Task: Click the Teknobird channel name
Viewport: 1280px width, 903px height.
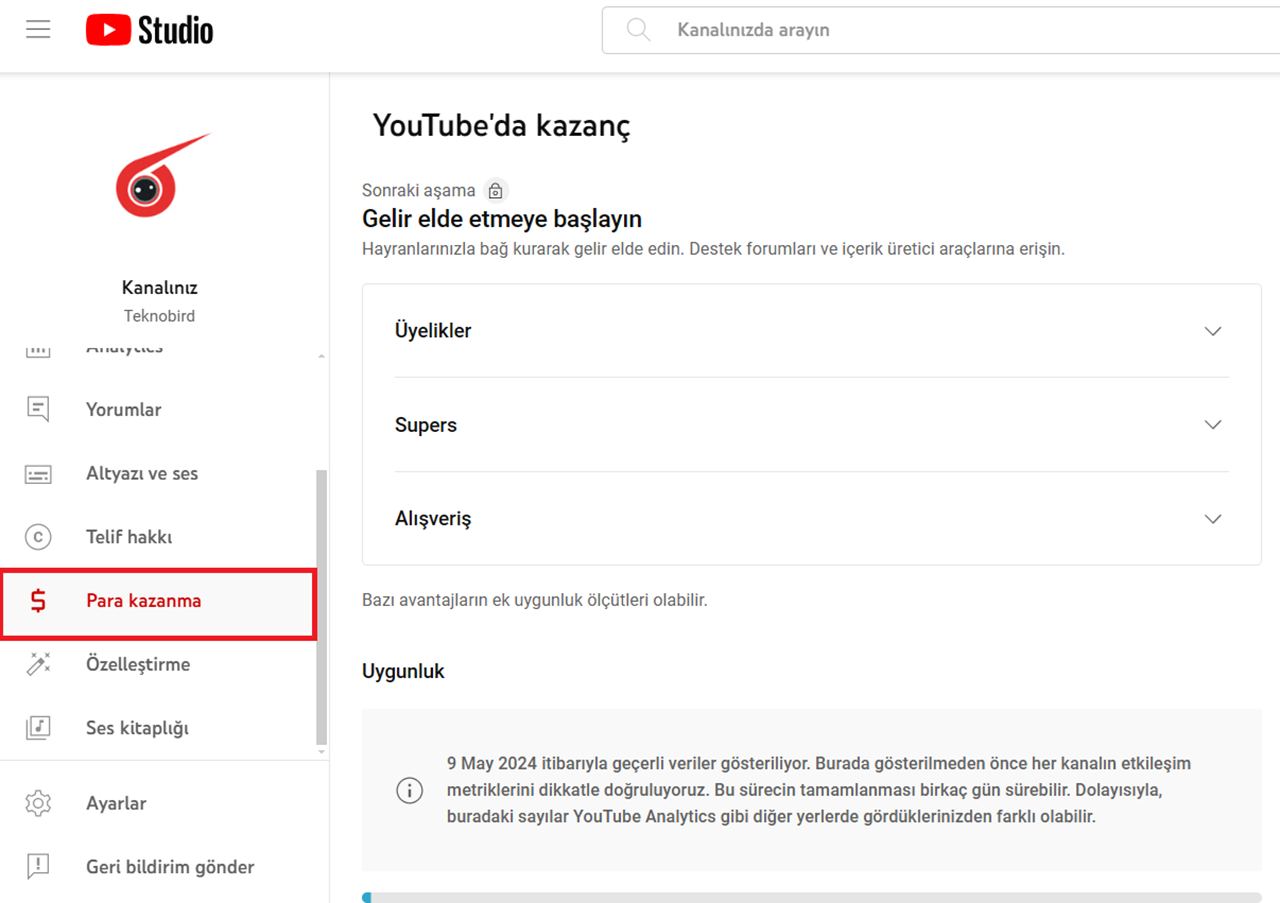Action: pos(160,316)
